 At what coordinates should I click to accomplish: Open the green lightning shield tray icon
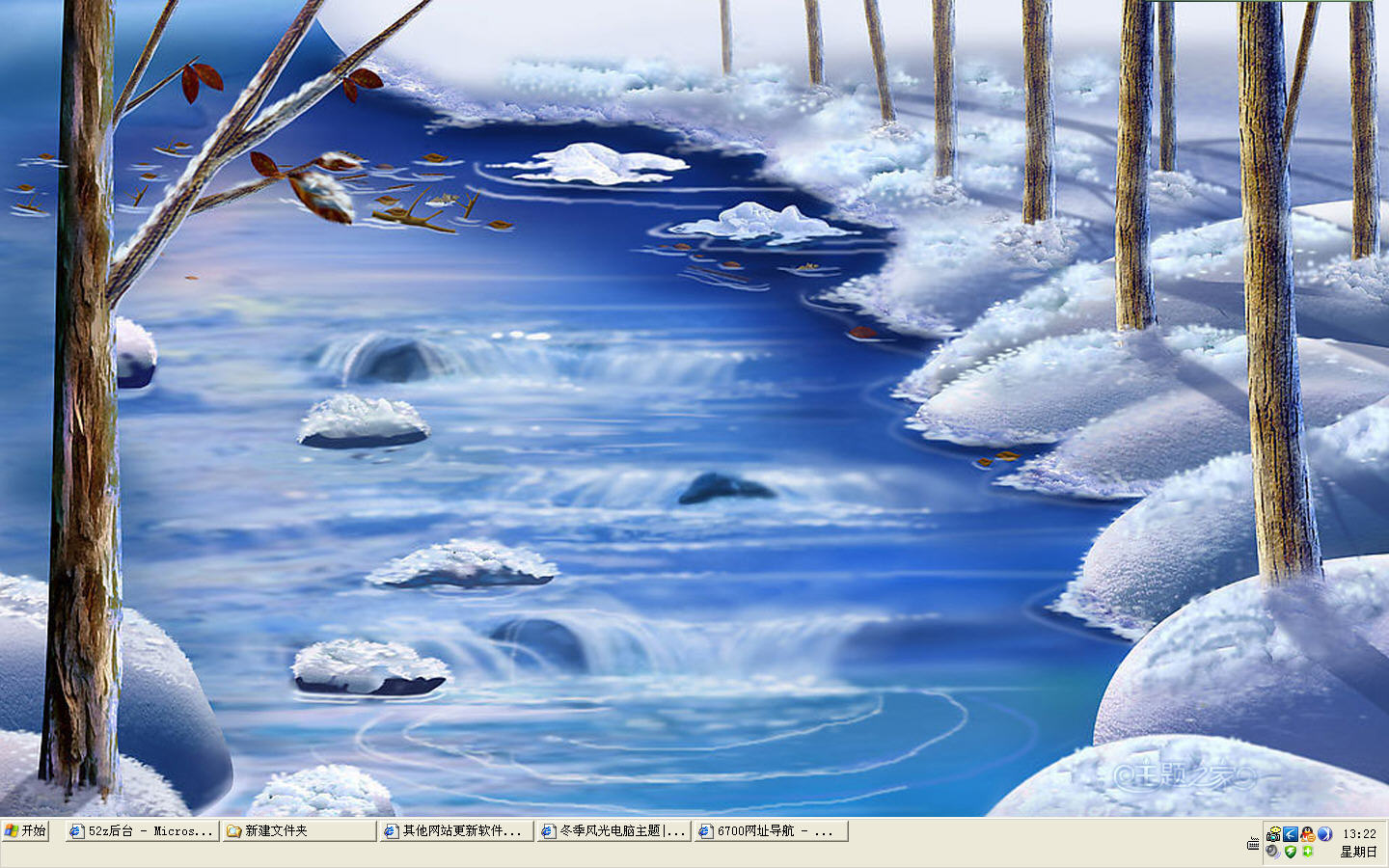1291,852
